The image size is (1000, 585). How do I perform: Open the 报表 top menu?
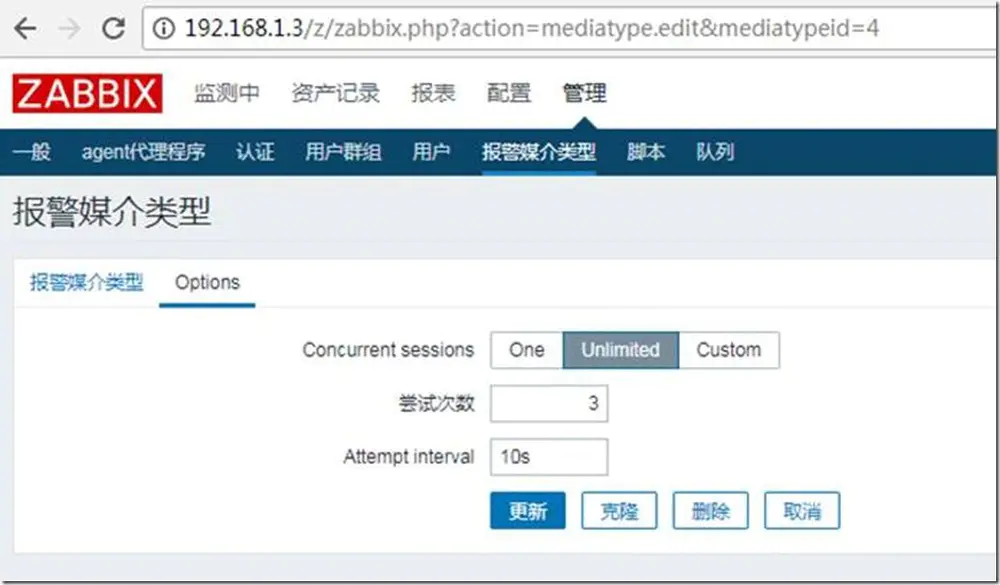click(x=433, y=93)
